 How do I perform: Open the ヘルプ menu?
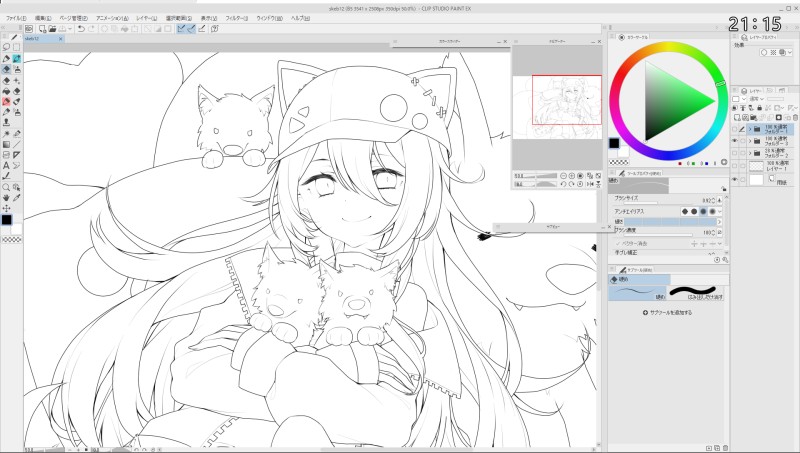coord(300,18)
